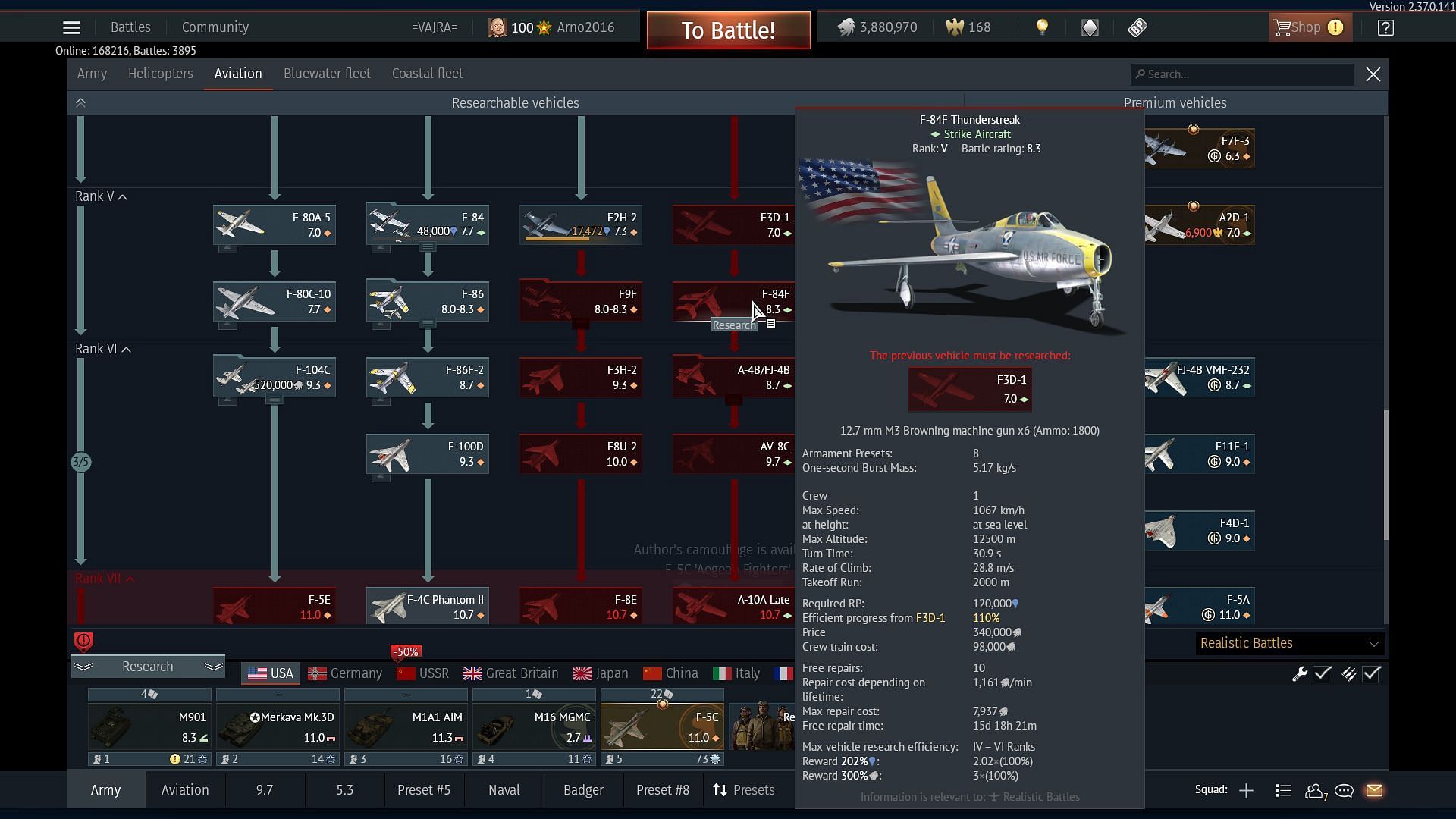Viewport: 1456px width, 819px height.
Task: Click the wrench settings icon
Action: pos(1300,673)
